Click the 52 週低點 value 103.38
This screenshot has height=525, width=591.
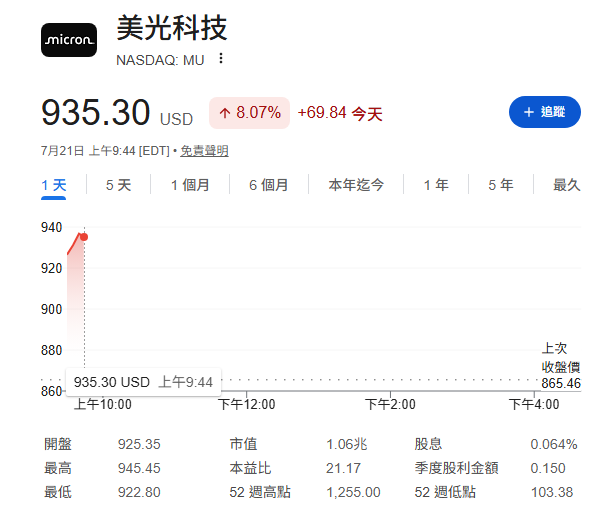(552, 492)
